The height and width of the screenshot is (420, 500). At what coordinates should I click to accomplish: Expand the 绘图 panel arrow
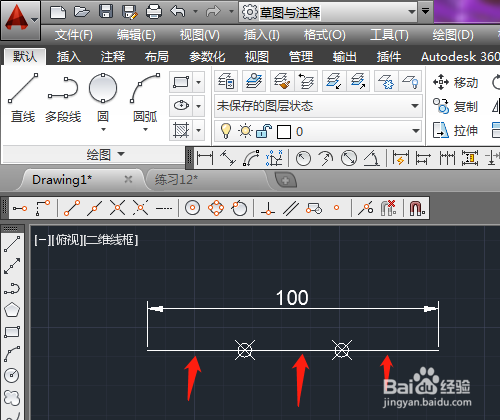coord(121,154)
